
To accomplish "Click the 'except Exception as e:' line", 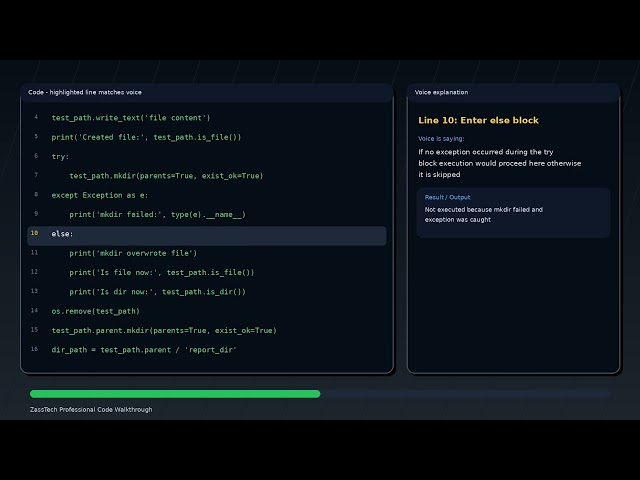I will click(x=100, y=195).
